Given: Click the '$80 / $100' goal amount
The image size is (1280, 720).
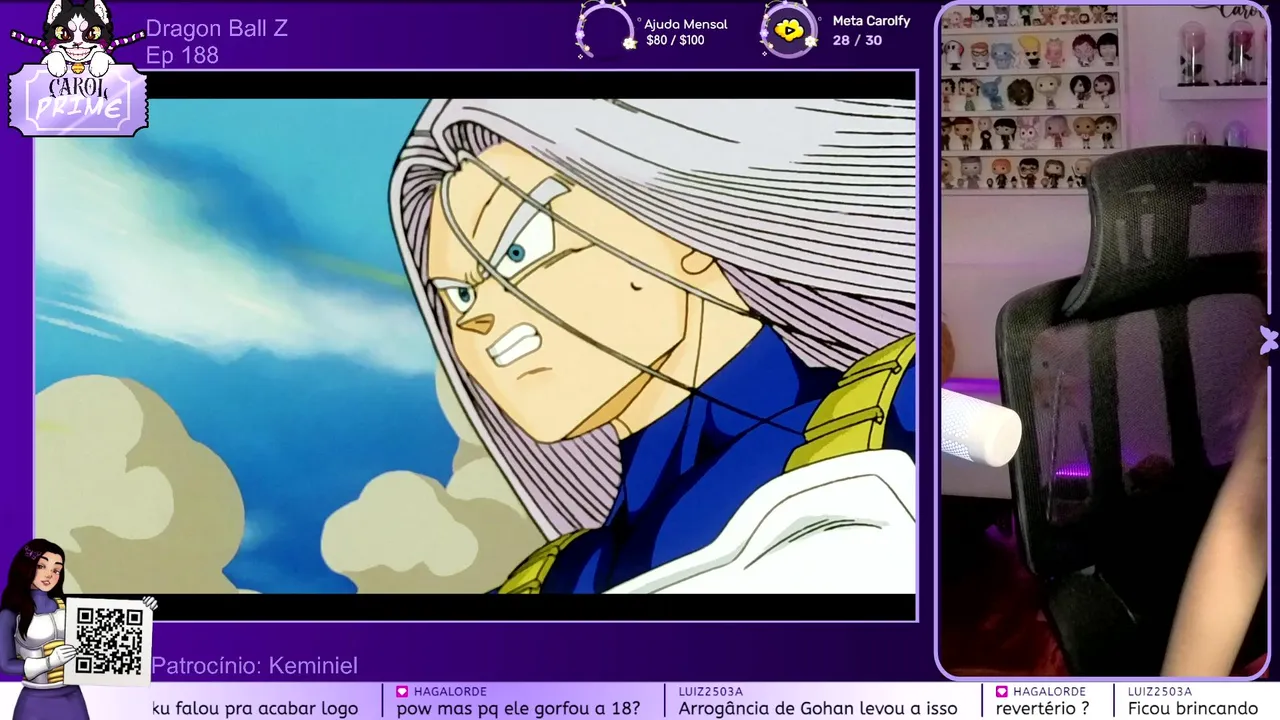Looking at the screenshot, I should click(675, 41).
